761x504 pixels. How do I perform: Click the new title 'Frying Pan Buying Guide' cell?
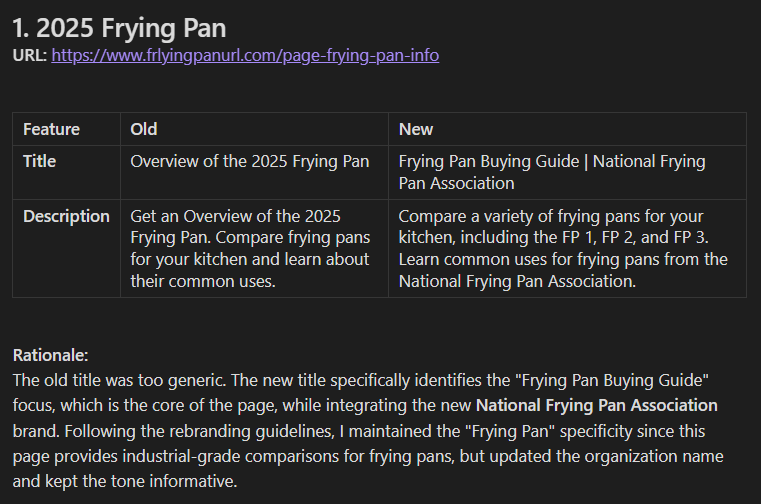(x=552, y=172)
